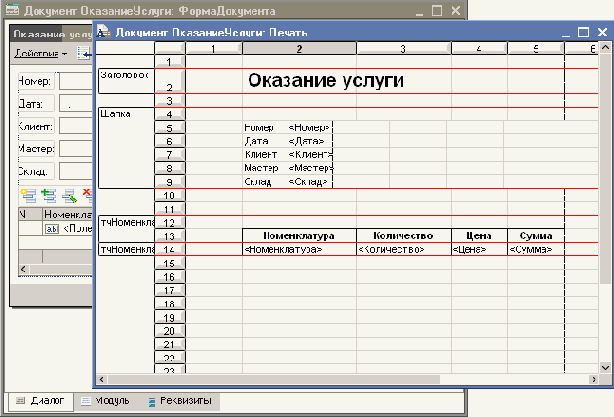
Task: Switch to the Реквизиты tab
Action: 178,401
